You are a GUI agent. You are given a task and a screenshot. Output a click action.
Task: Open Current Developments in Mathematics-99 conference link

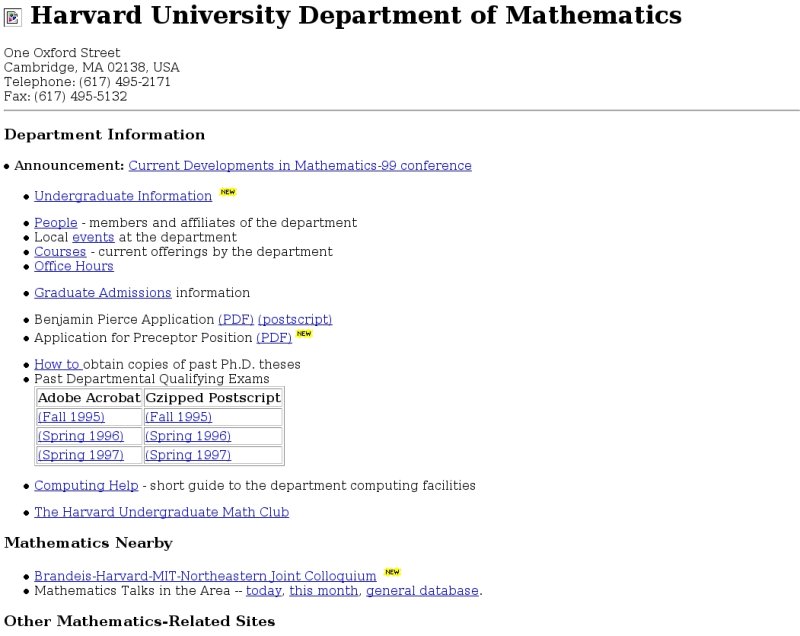coord(300,166)
